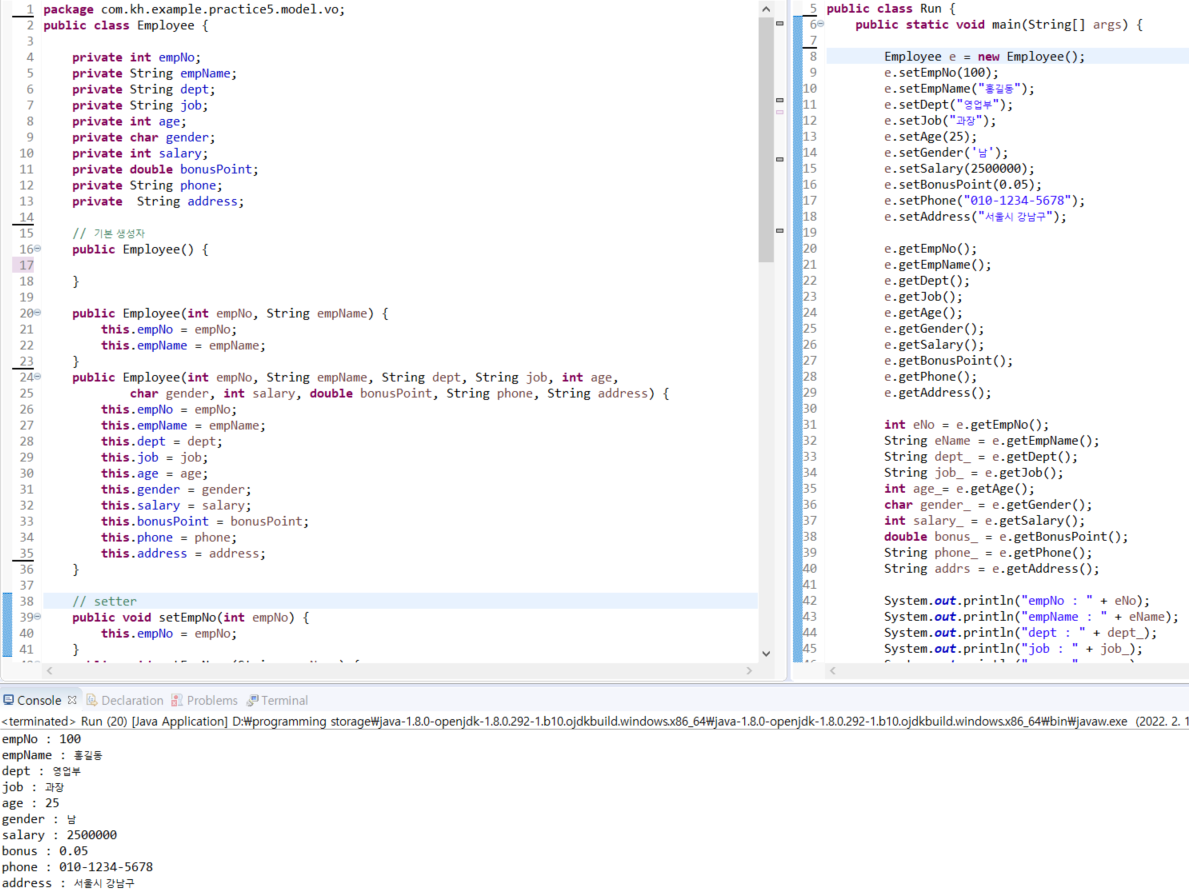Screen dimensions: 1189x894
Task: Click the console output 'empNo : 100'
Action: coord(42,739)
